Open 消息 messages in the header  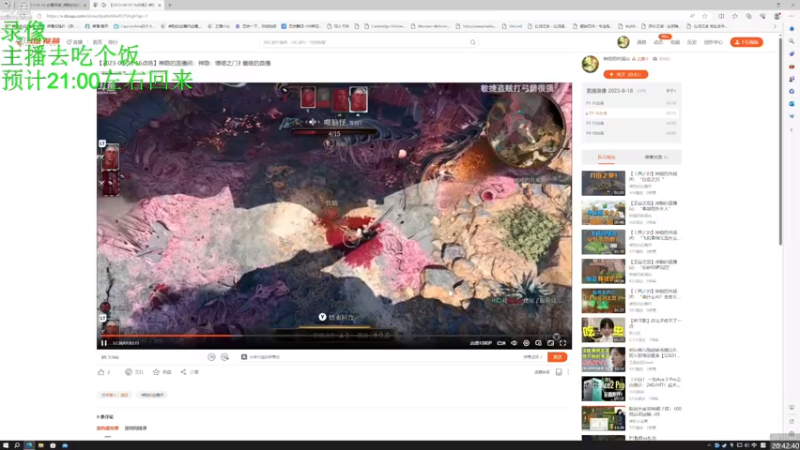(x=641, y=42)
